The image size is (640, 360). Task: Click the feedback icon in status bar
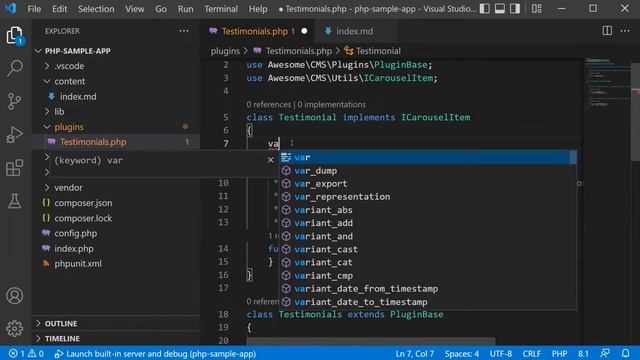pyautogui.click(x=605, y=353)
